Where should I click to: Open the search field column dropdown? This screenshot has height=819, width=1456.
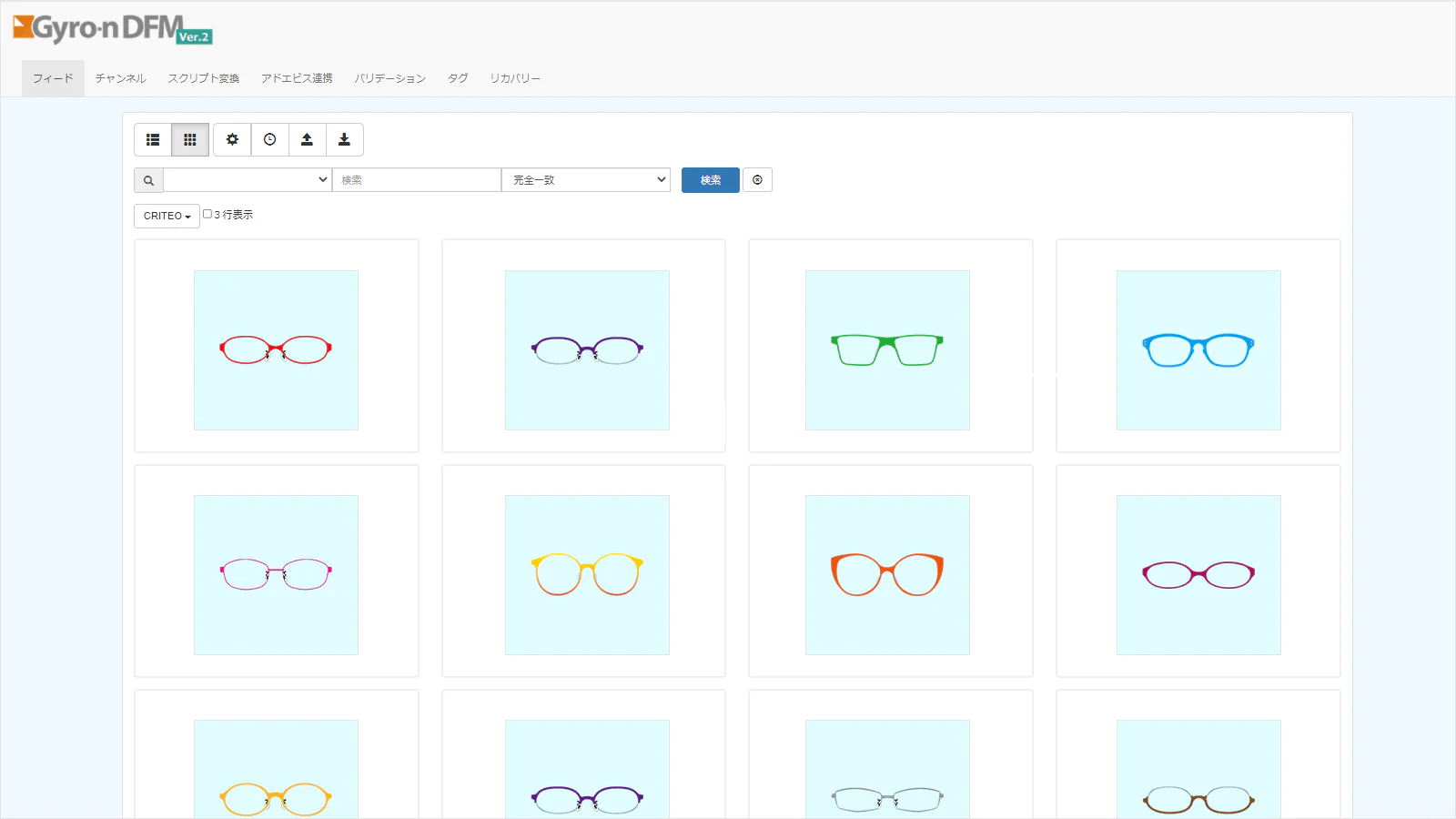point(248,180)
